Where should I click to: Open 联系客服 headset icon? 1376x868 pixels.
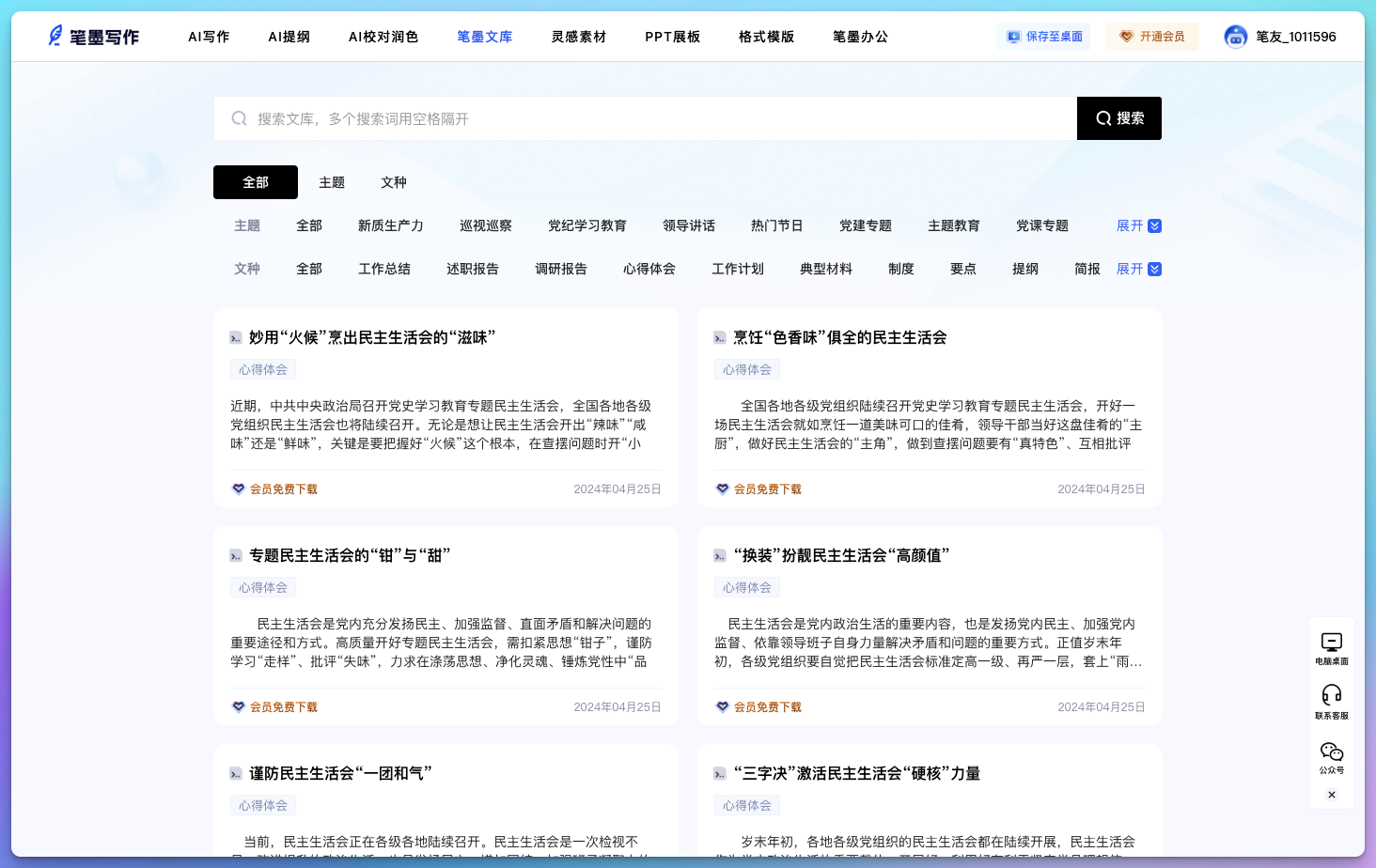click(1331, 695)
